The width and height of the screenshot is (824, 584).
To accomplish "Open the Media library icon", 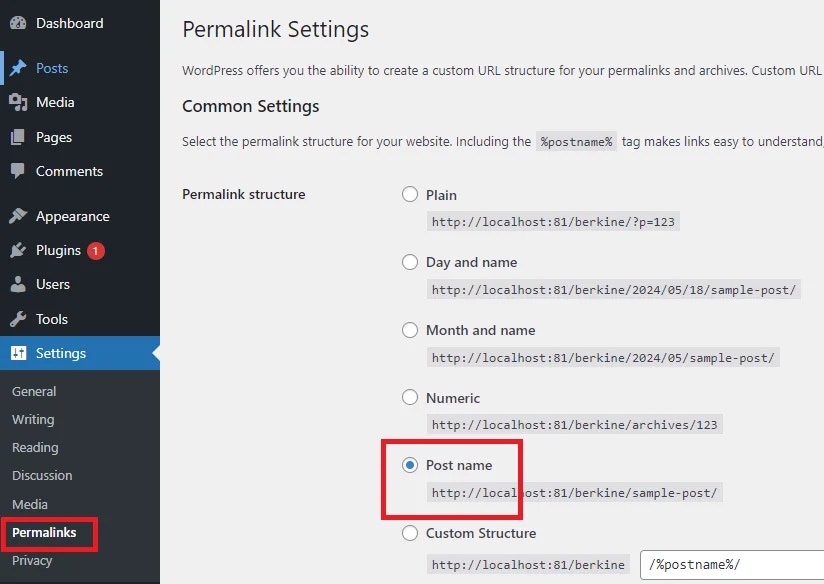I will (18, 102).
